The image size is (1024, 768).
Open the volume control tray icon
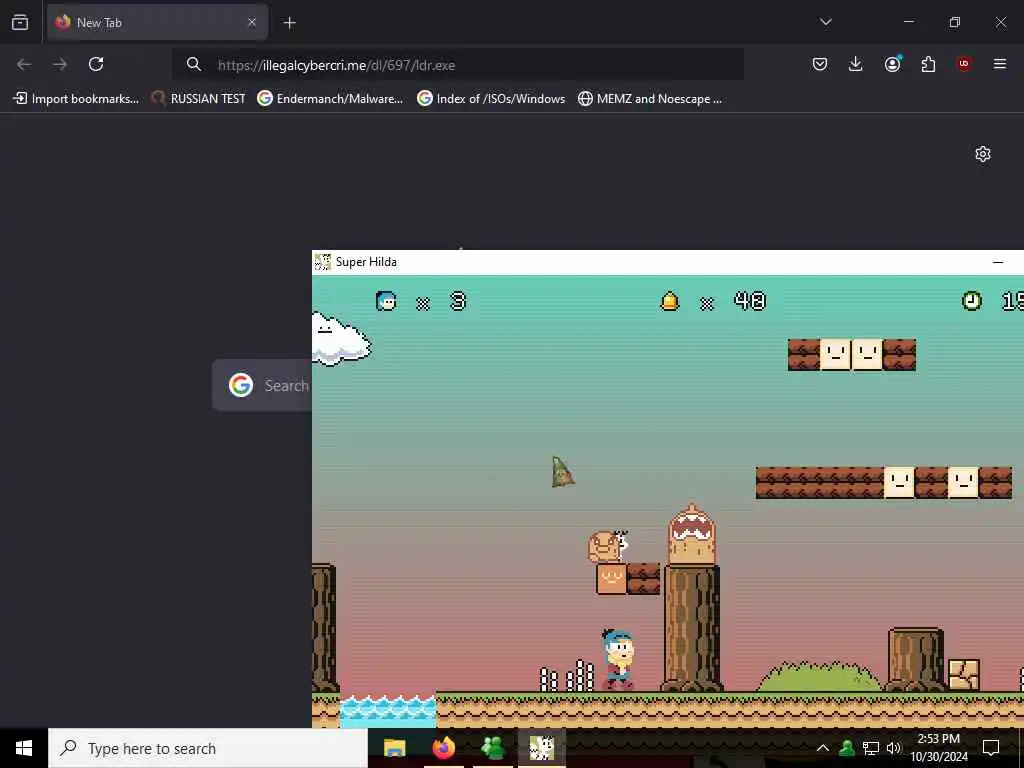[x=893, y=748]
